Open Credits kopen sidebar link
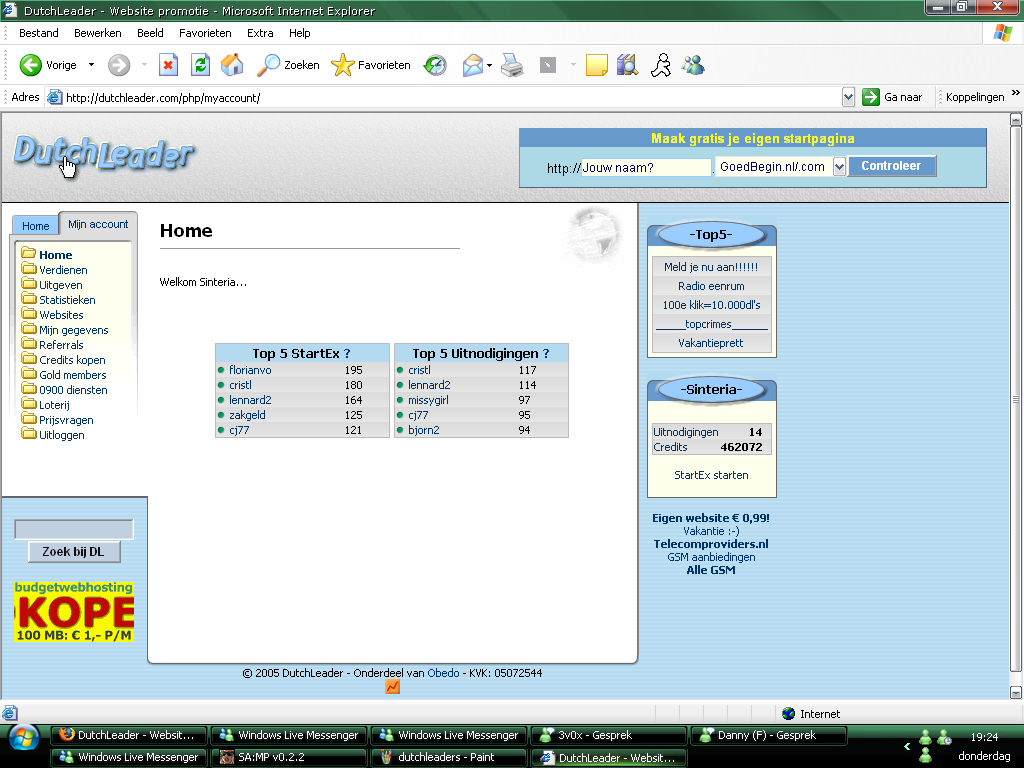This screenshot has width=1024, height=768. [x=72, y=360]
